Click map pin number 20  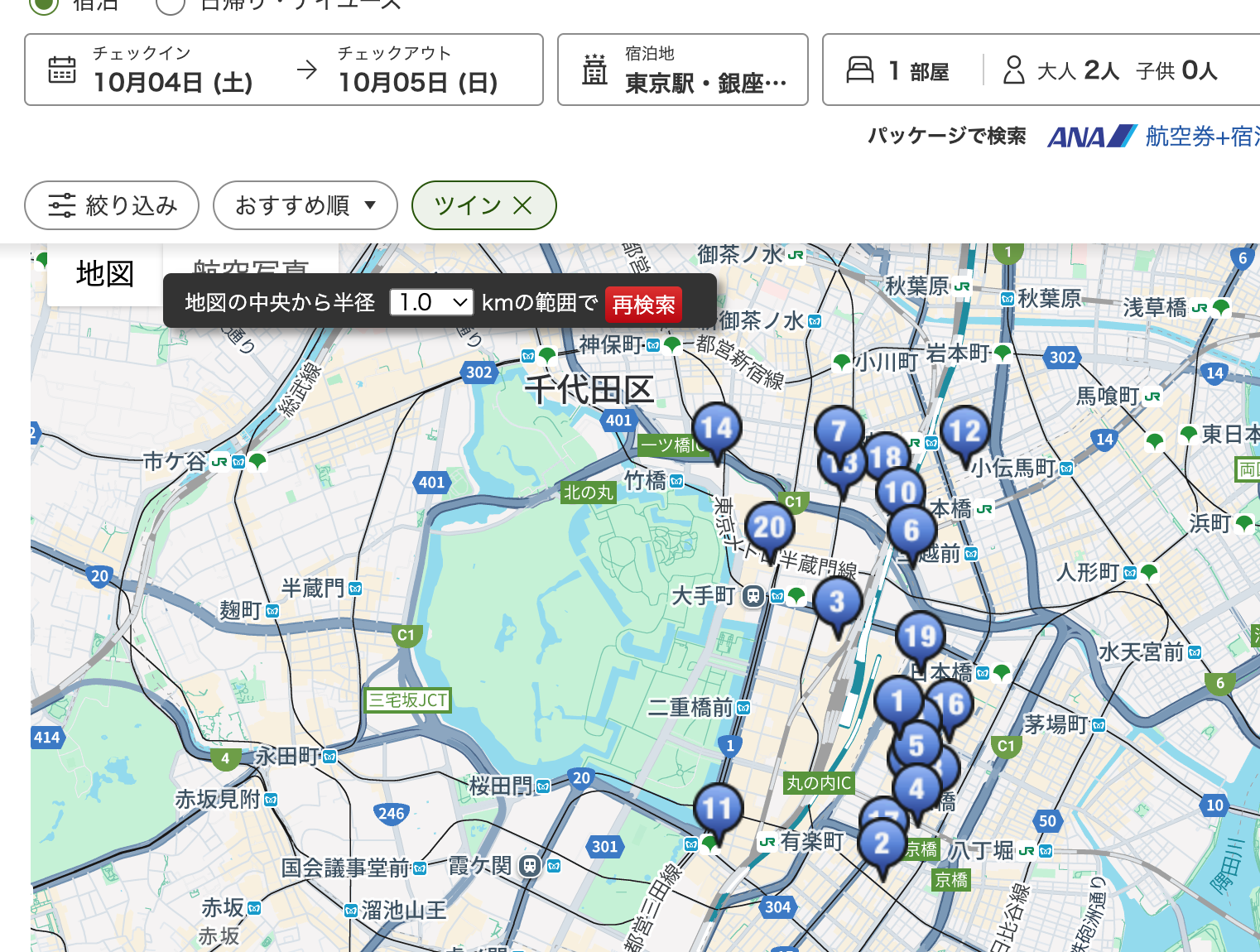(x=769, y=526)
